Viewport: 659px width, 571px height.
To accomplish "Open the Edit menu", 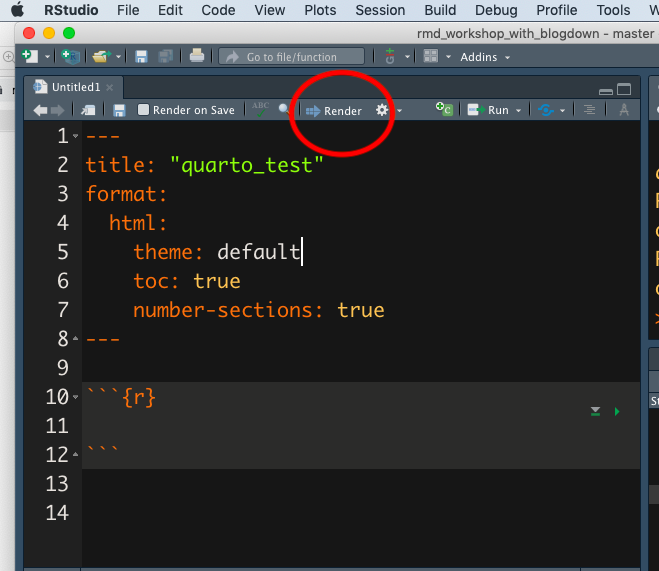I will click(170, 10).
